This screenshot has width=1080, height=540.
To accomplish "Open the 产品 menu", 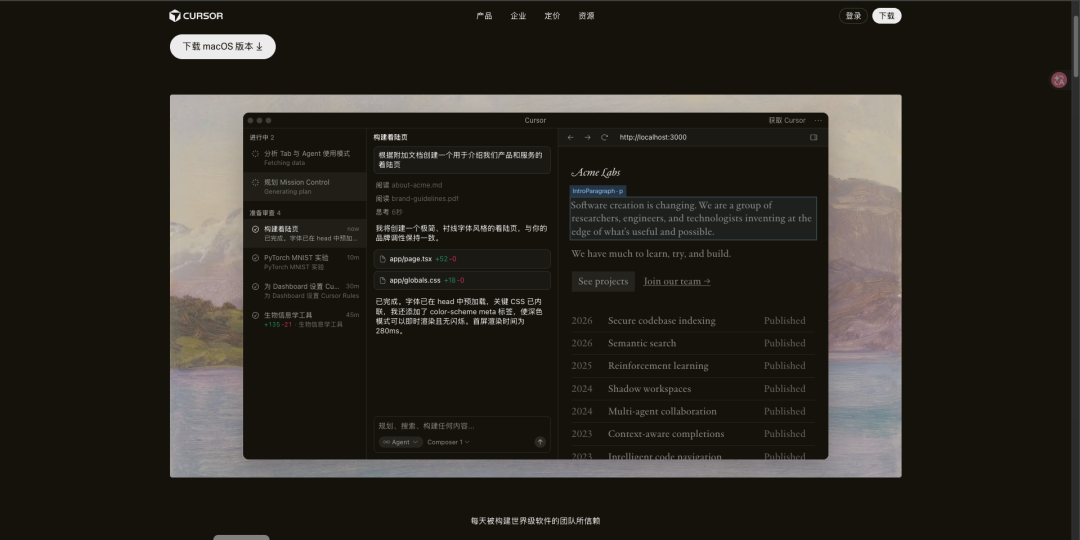I will point(484,16).
